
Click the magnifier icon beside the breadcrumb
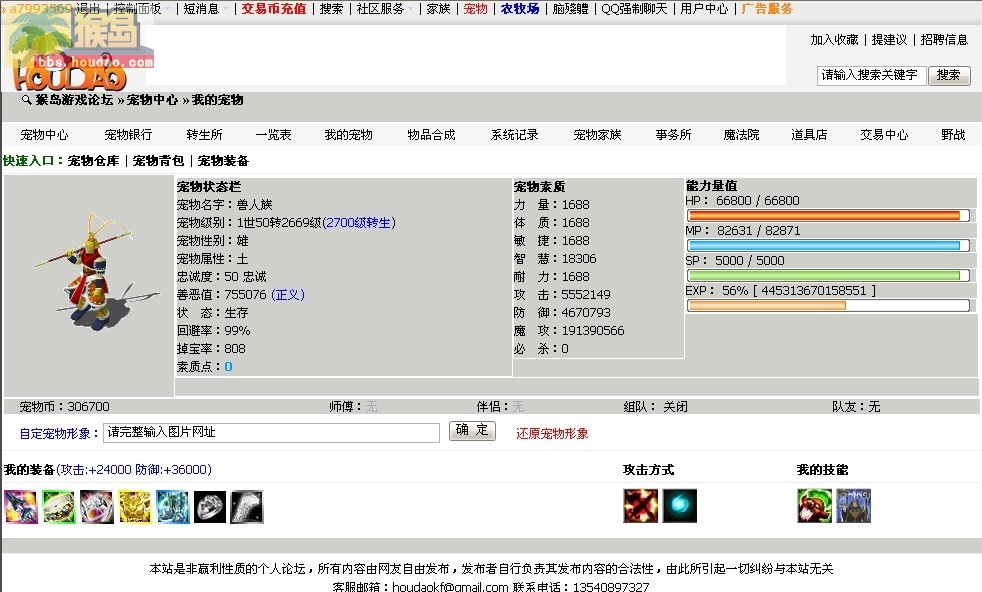tap(26, 100)
